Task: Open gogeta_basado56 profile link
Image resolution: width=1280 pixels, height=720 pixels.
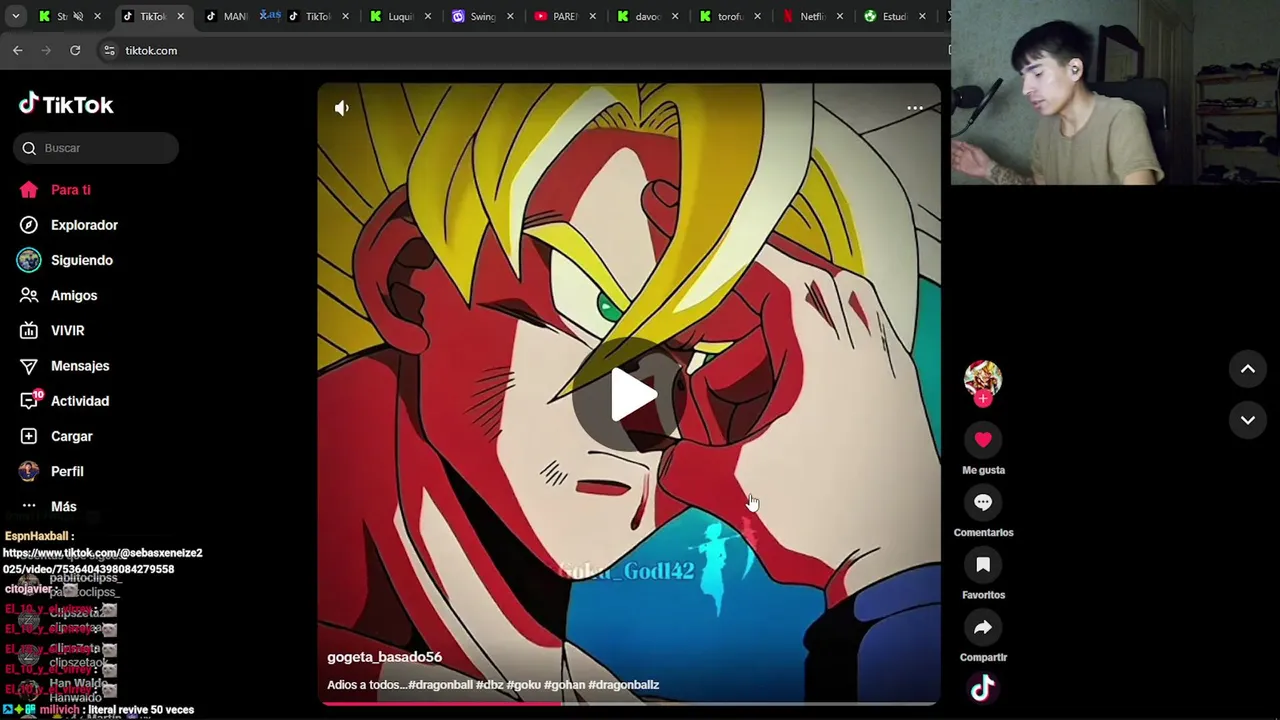Action: point(384,657)
